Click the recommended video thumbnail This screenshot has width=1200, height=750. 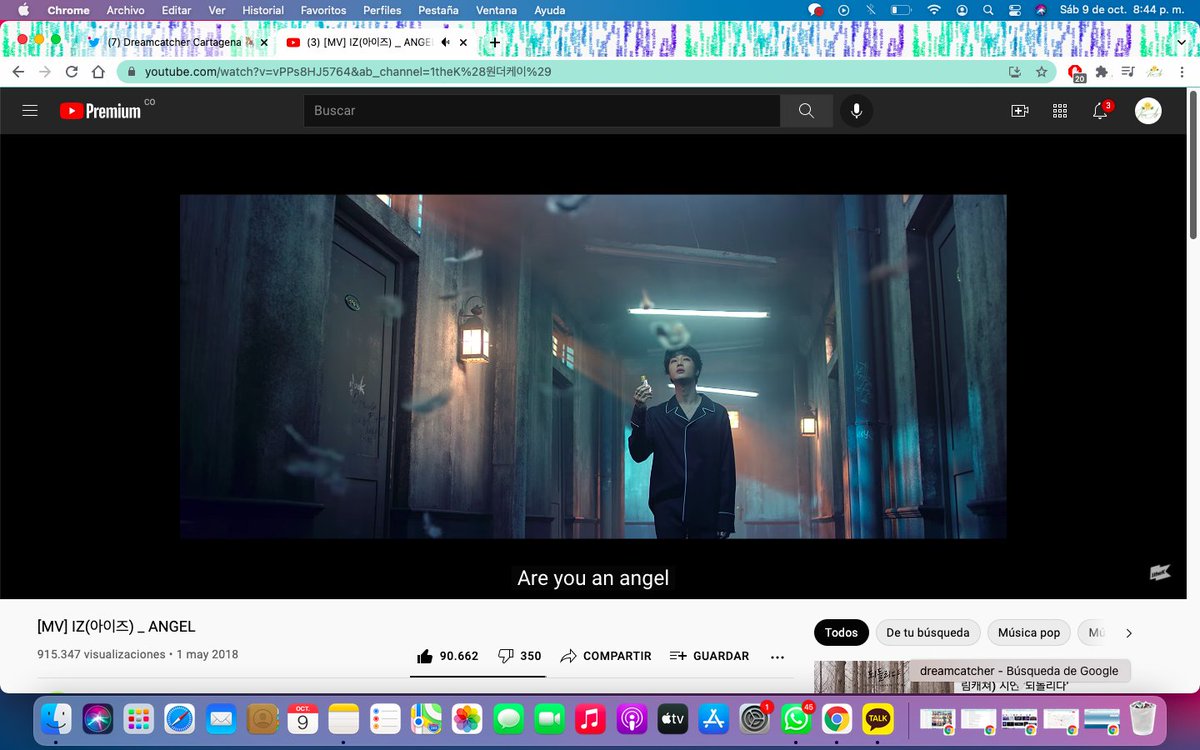[x=861, y=677]
